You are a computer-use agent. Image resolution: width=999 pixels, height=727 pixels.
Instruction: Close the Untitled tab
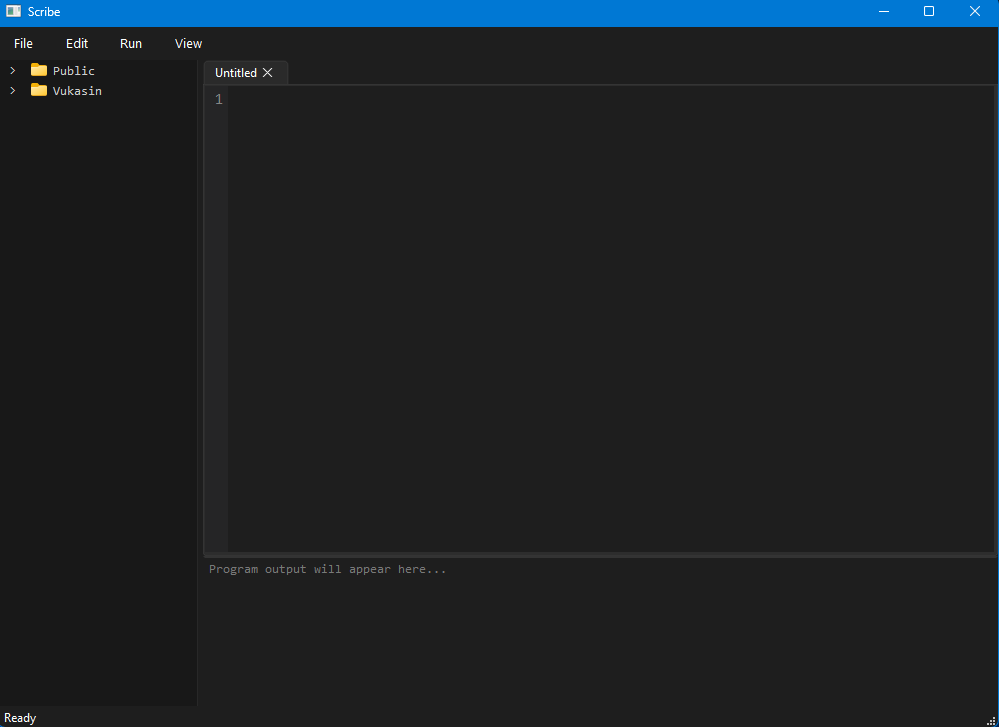pos(268,73)
